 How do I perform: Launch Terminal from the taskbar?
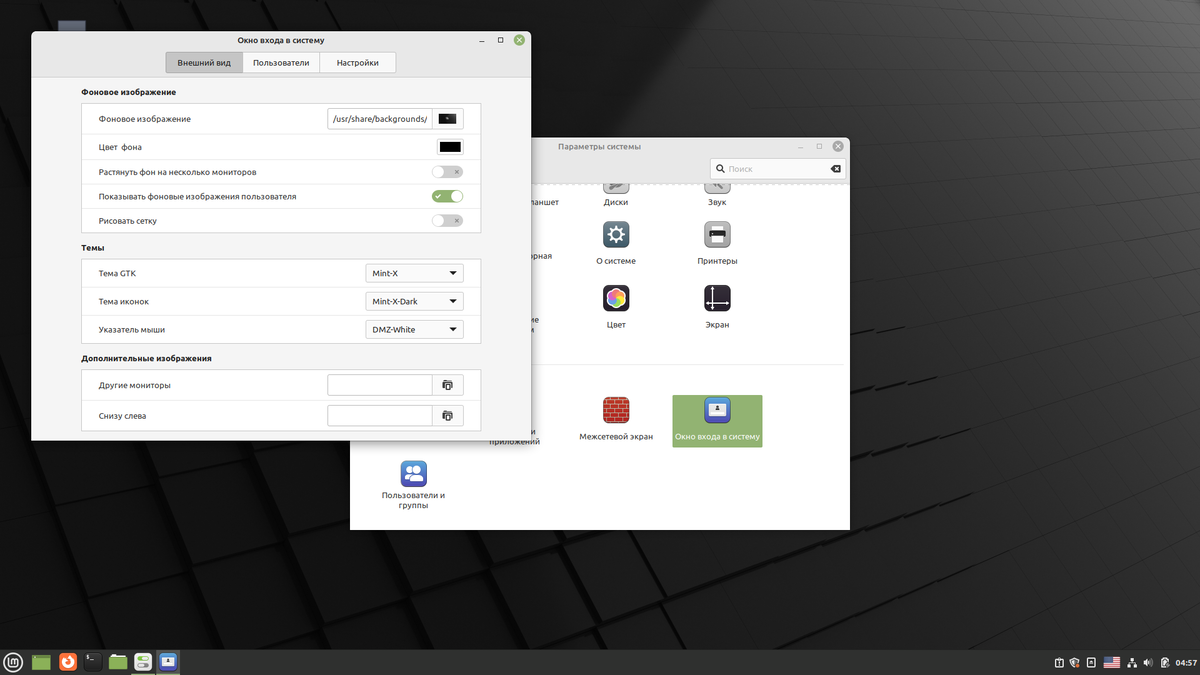tap(92, 661)
